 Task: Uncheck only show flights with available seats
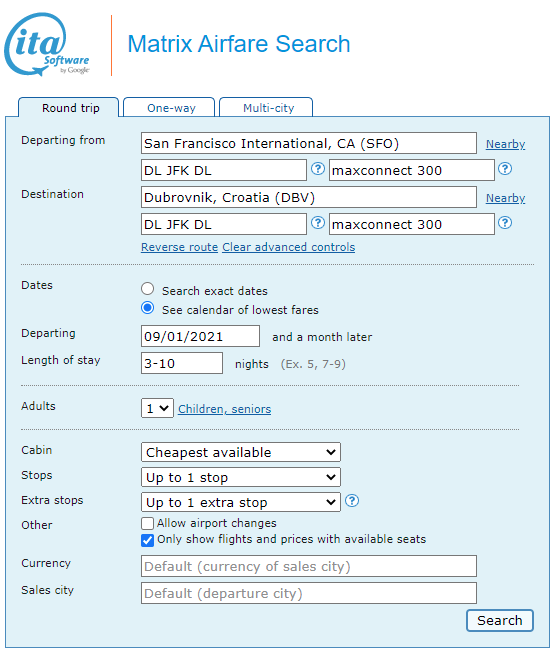coord(147,540)
